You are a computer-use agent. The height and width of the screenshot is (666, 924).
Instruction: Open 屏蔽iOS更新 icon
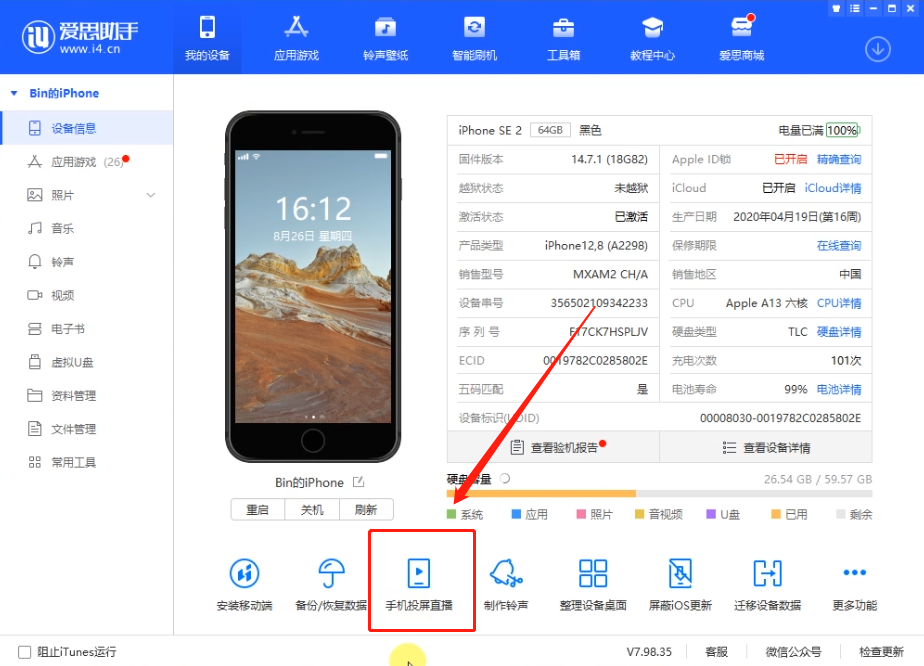tap(681, 573)
